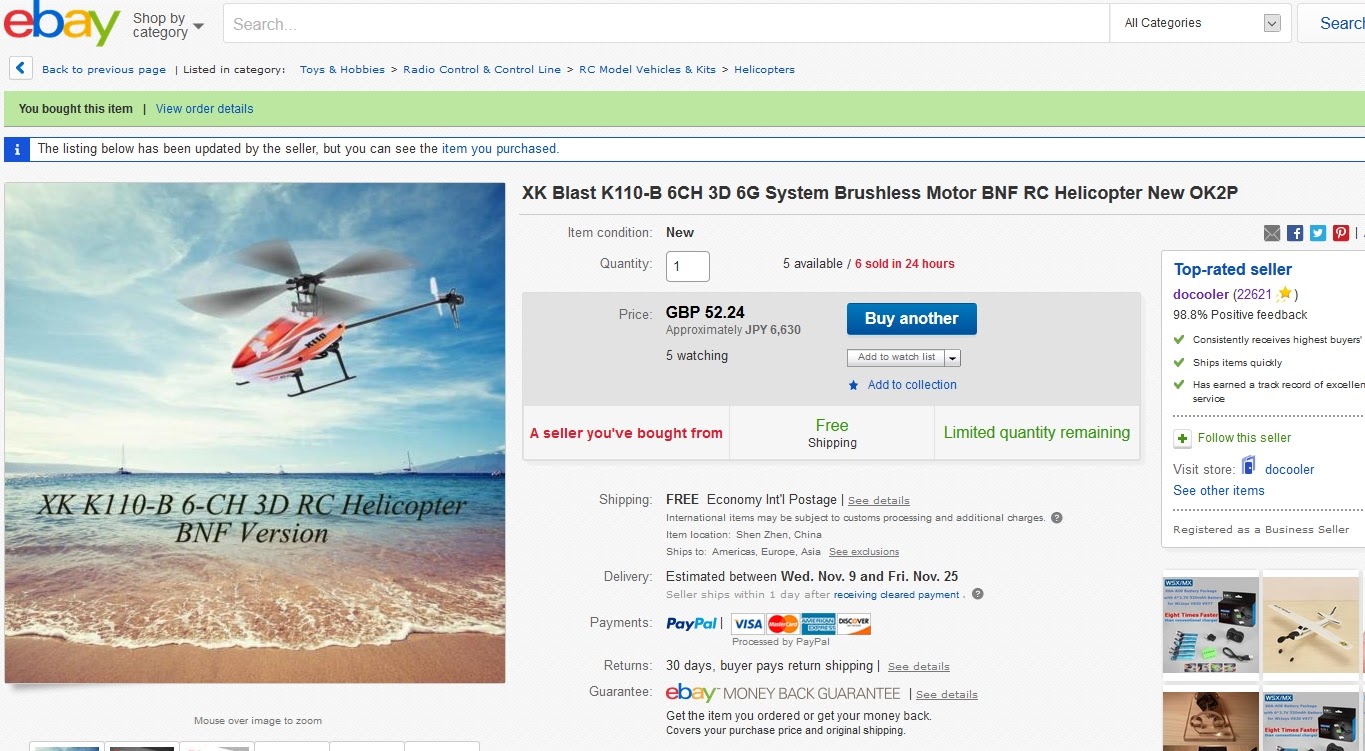This screenshot has width=1365, height=751.
Task: Click into the eBay search box
Action: tap(666, 23)
